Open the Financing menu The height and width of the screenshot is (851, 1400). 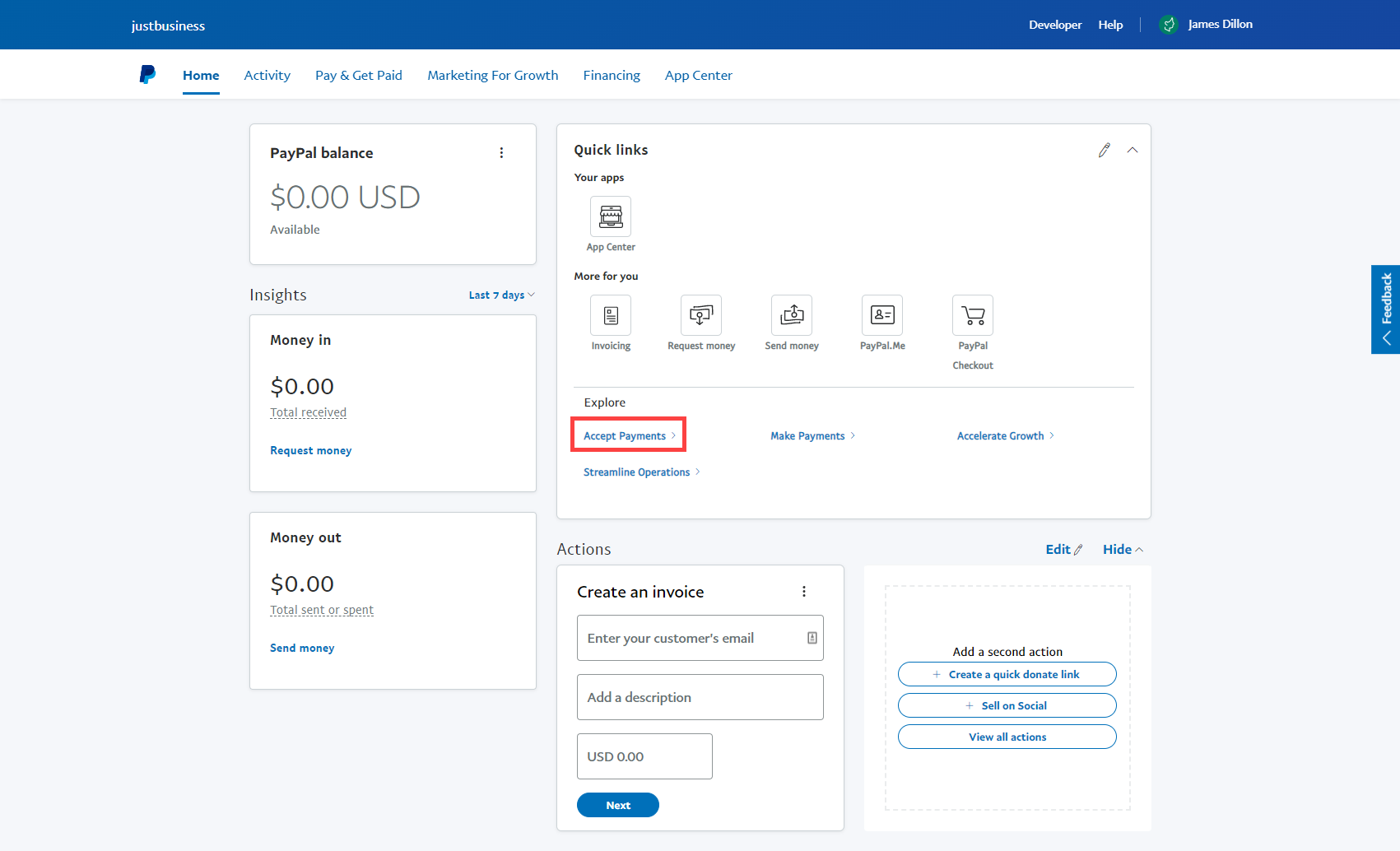point(612,75)
